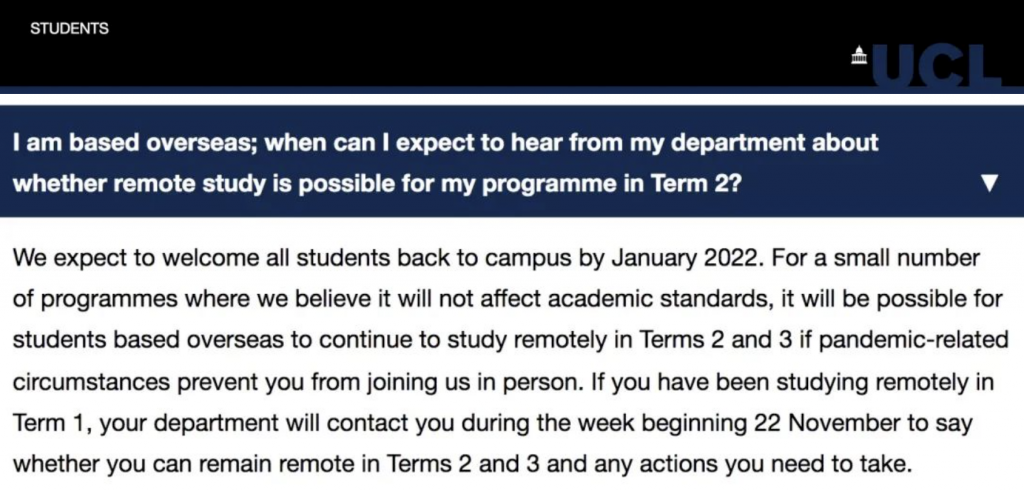Click the UCL dome building icon
1024x491 pixels.
tap(859, 55)
